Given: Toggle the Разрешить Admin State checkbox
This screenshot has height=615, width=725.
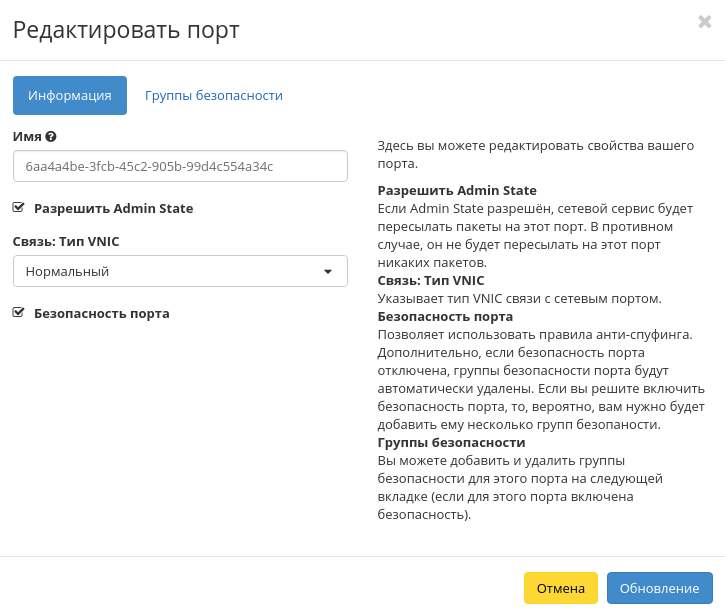Looking at the screenshot, I should [x=18, y=208].
